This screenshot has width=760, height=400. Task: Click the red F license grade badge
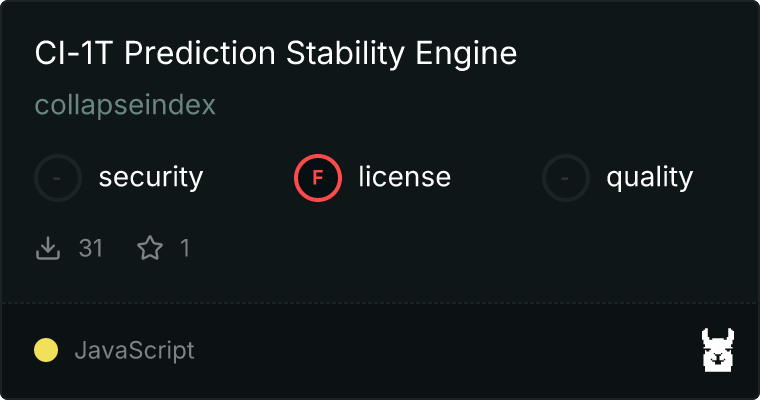318,178
